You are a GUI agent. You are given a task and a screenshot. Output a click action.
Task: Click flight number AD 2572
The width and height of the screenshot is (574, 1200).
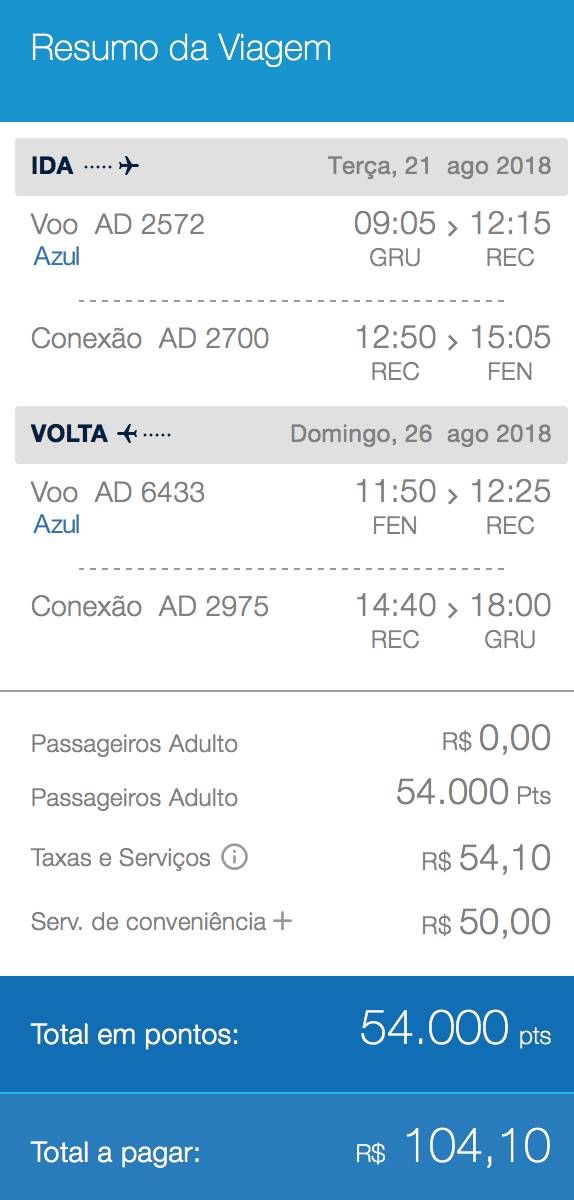(150, 224)
